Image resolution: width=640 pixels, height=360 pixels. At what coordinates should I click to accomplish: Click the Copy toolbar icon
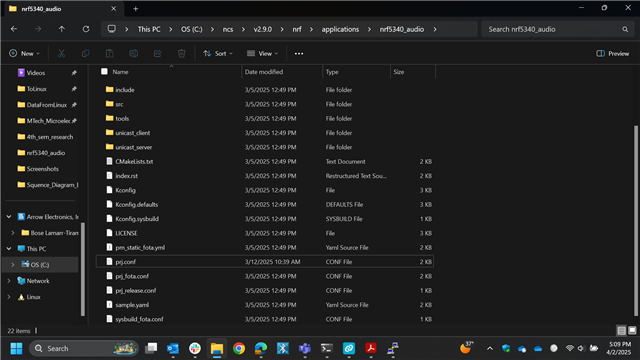[85, 53]
